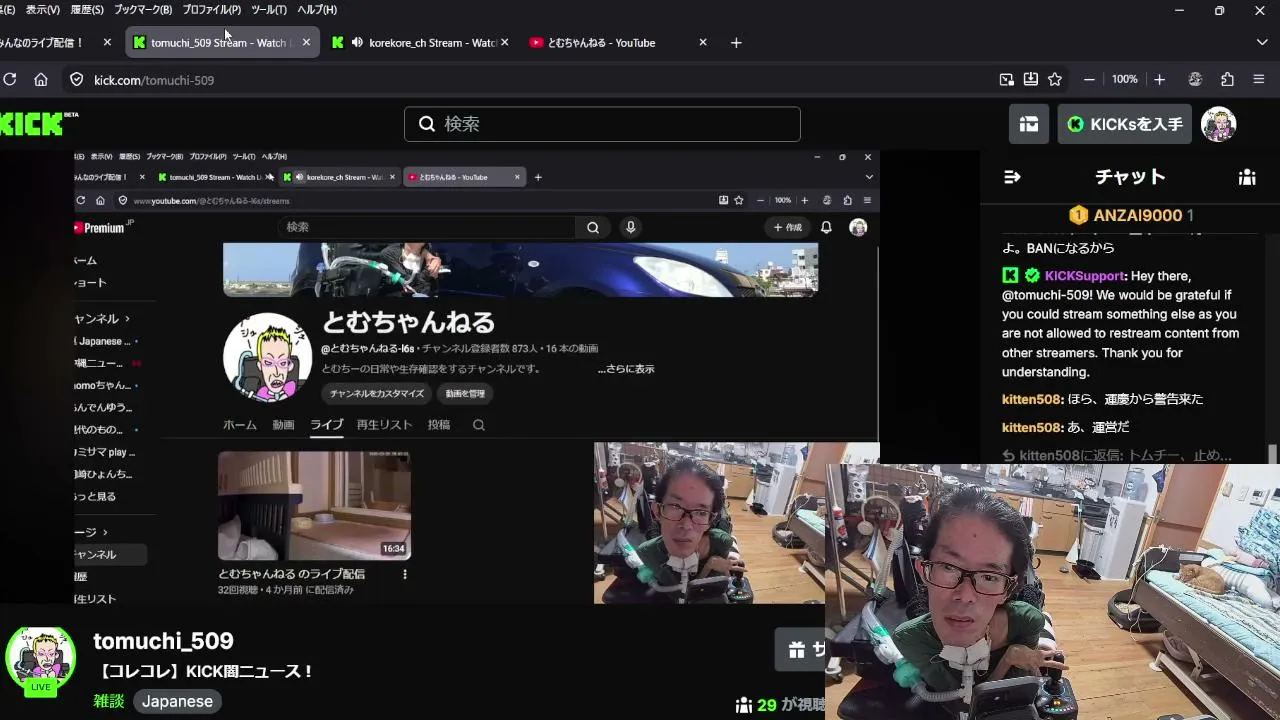
Task: Click the gift icon button below the video
Action: point(800,650)
